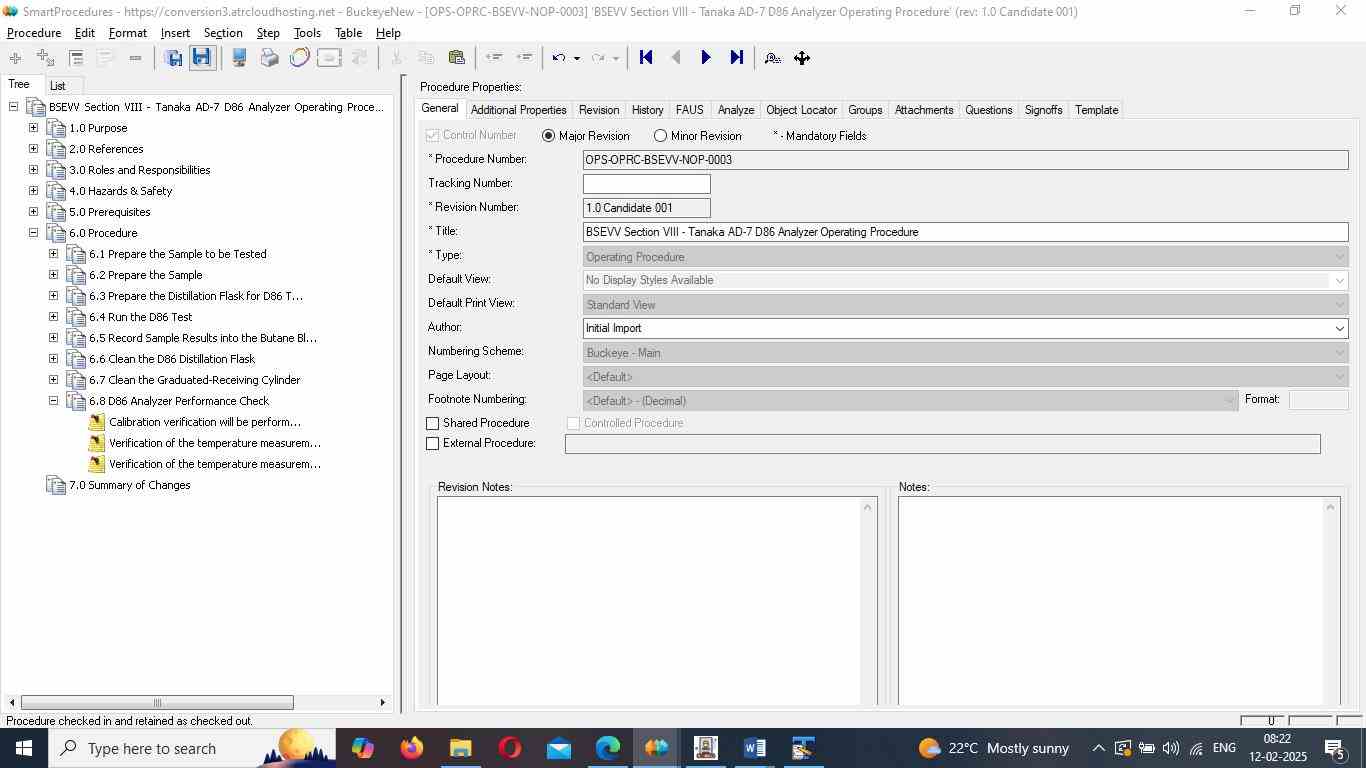1366x768 pixels.
Task: Select the Major Revision radio button
Action: 548,136
